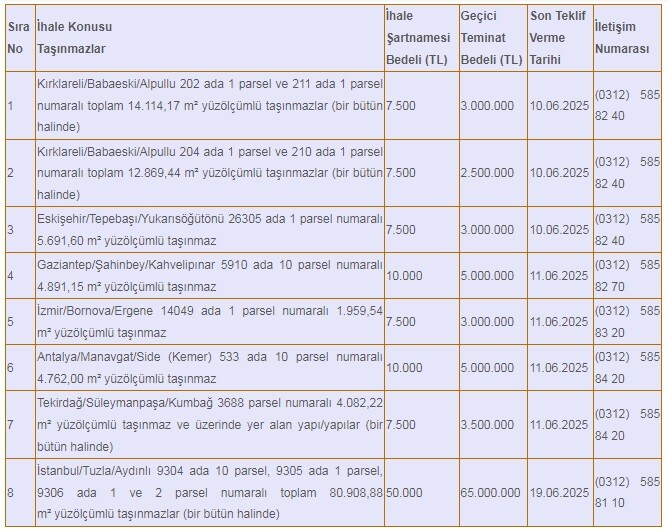The height and width of the screenshot is (532, 668).
Task: Click the 7.500 fee in İzmir row
Action: pyautogui.click(x=401, y=322)
